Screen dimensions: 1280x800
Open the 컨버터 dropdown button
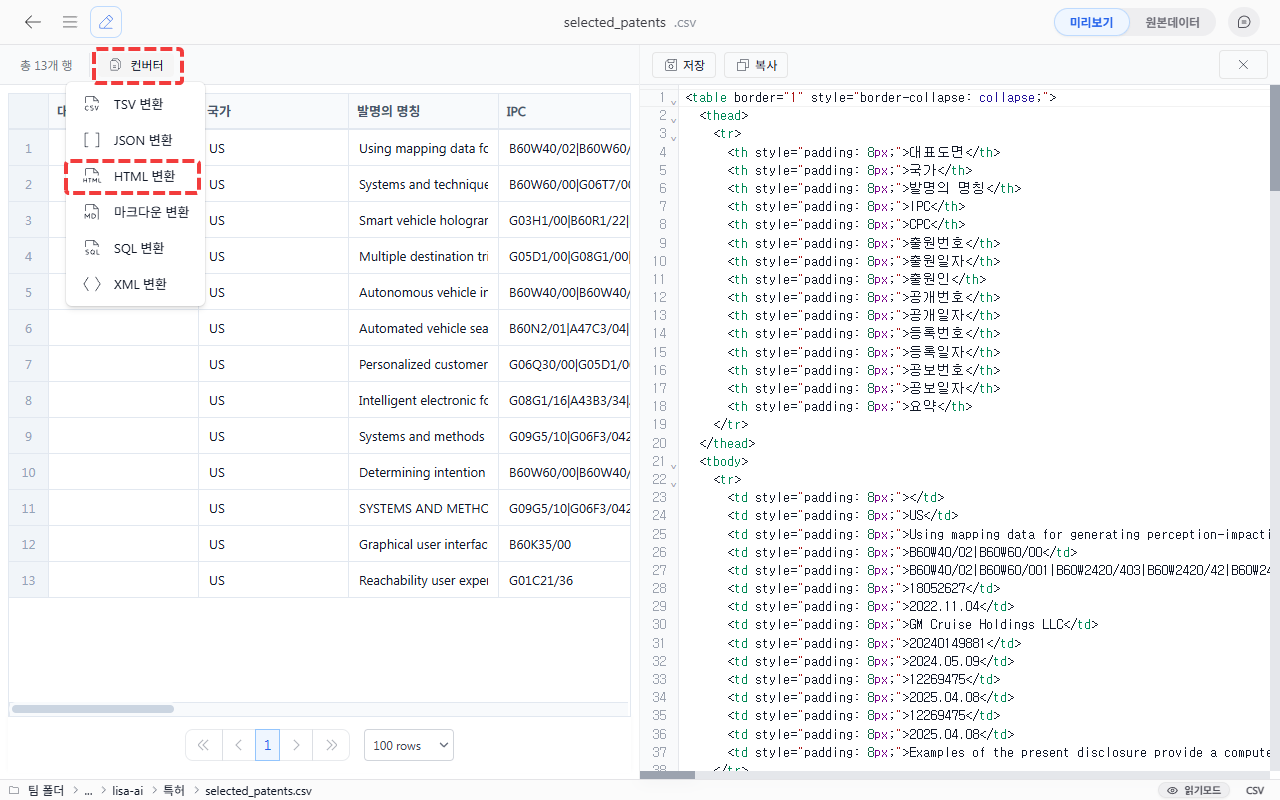[x=138, y=65]
